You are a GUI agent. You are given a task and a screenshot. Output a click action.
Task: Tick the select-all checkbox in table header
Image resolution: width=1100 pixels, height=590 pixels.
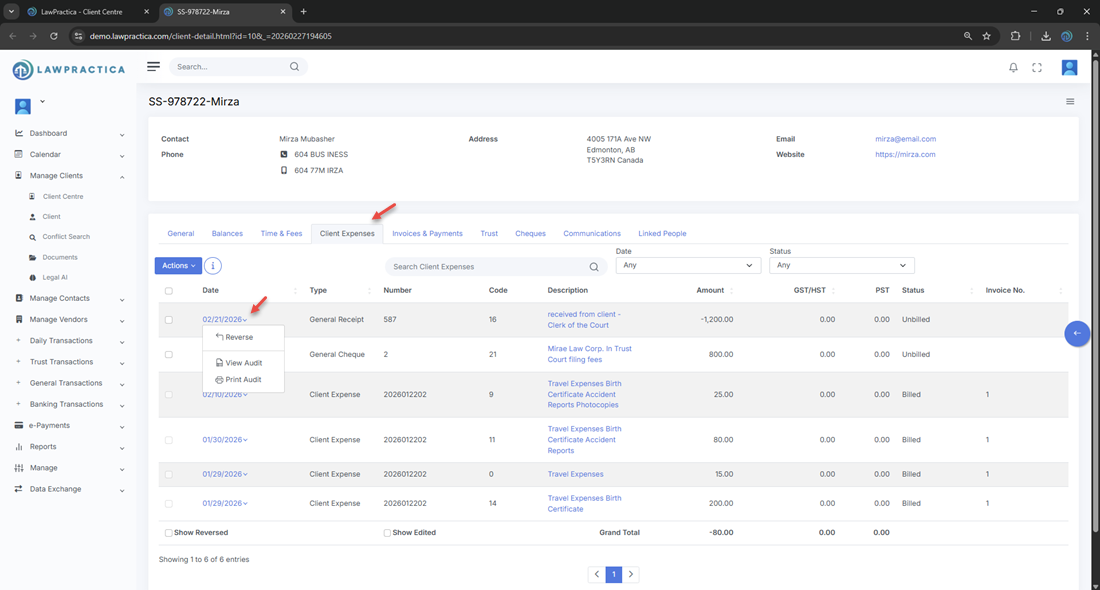[169, 291]
